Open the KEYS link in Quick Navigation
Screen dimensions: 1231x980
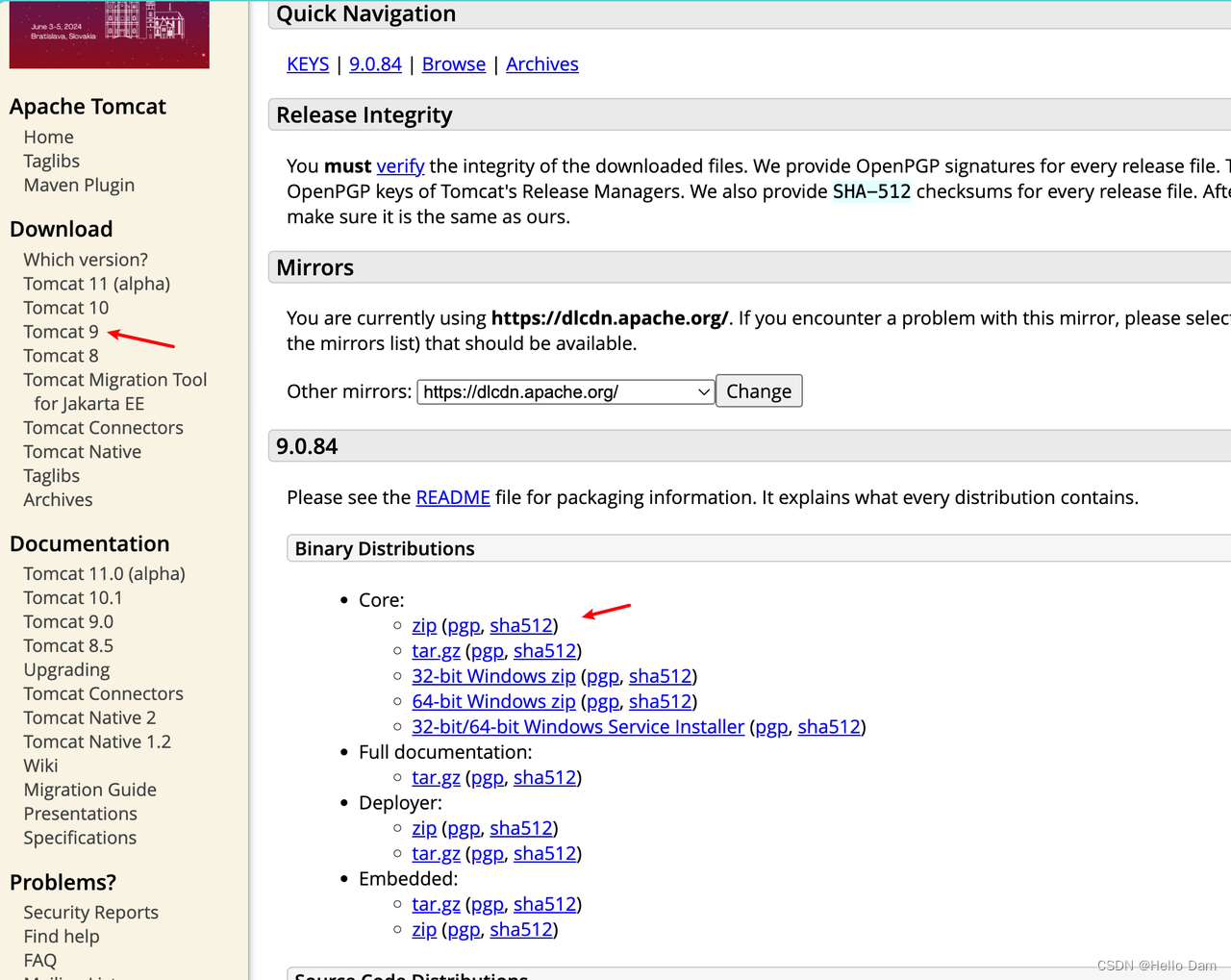click(308, 64)
